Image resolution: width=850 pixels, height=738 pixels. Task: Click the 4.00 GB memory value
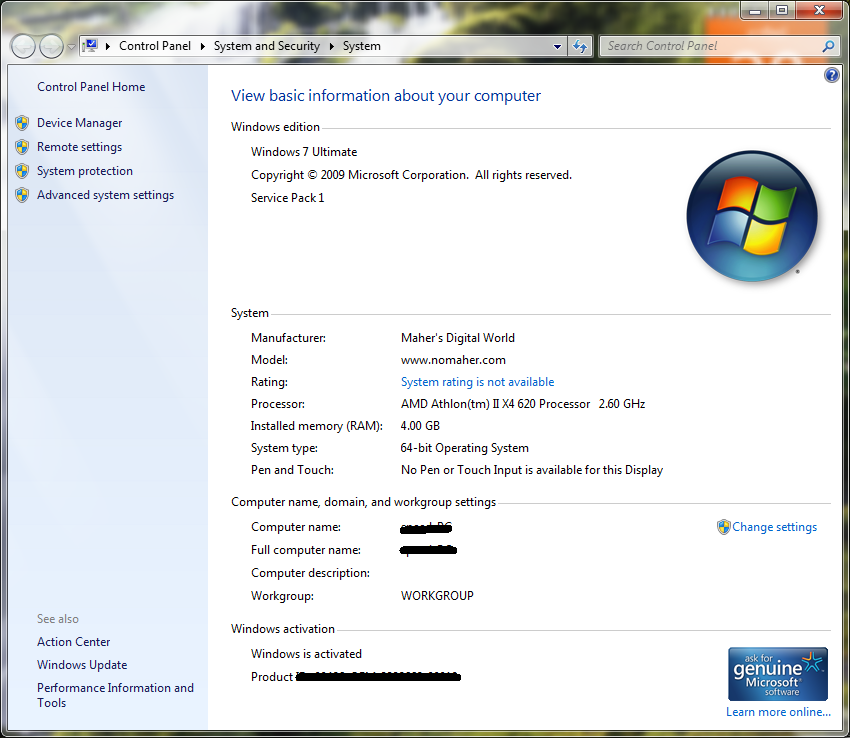[420, 426]
